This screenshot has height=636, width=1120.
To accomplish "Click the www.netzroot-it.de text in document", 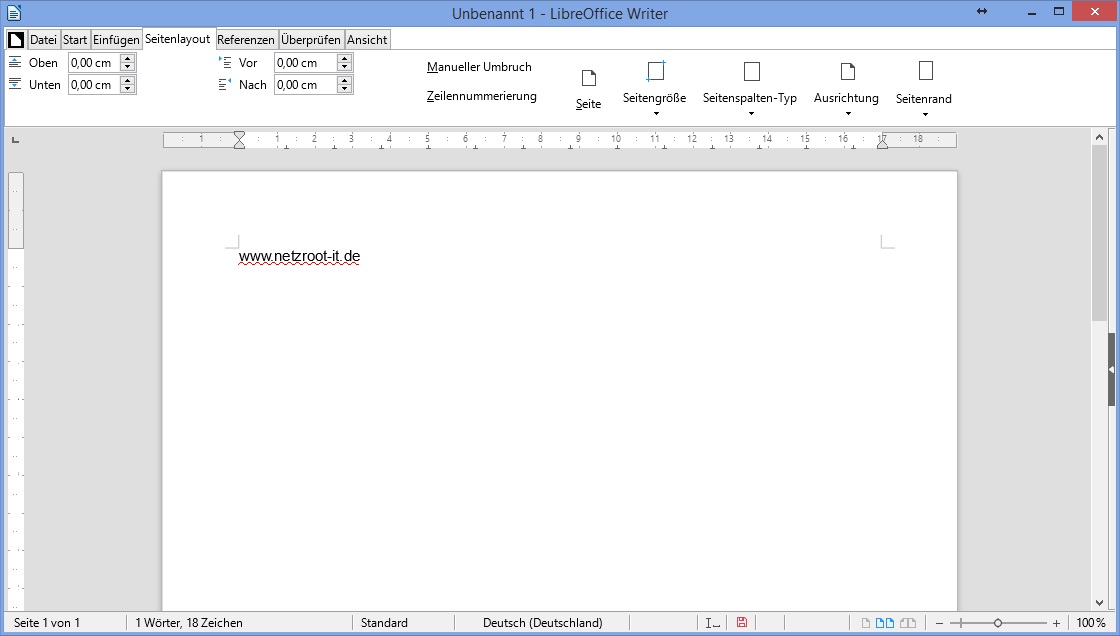I will [x=299, y=256].
